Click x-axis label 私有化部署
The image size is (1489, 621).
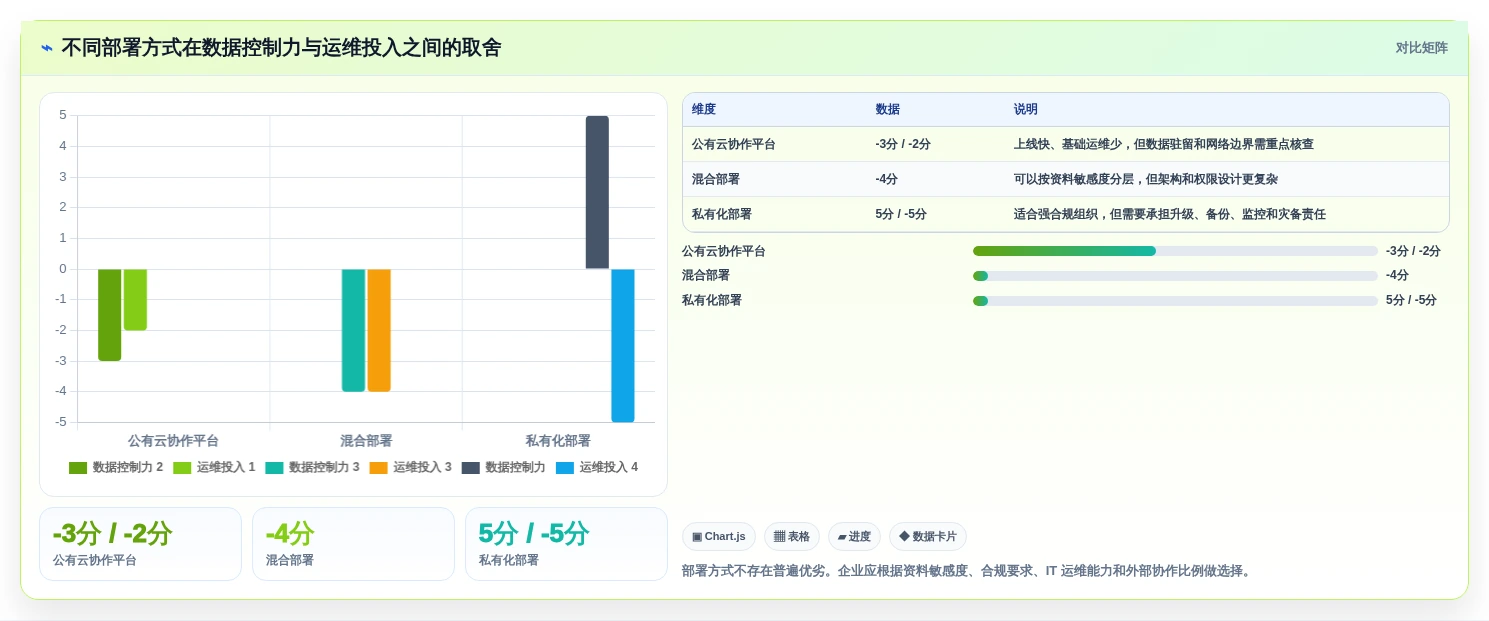(x=558, y=441)
